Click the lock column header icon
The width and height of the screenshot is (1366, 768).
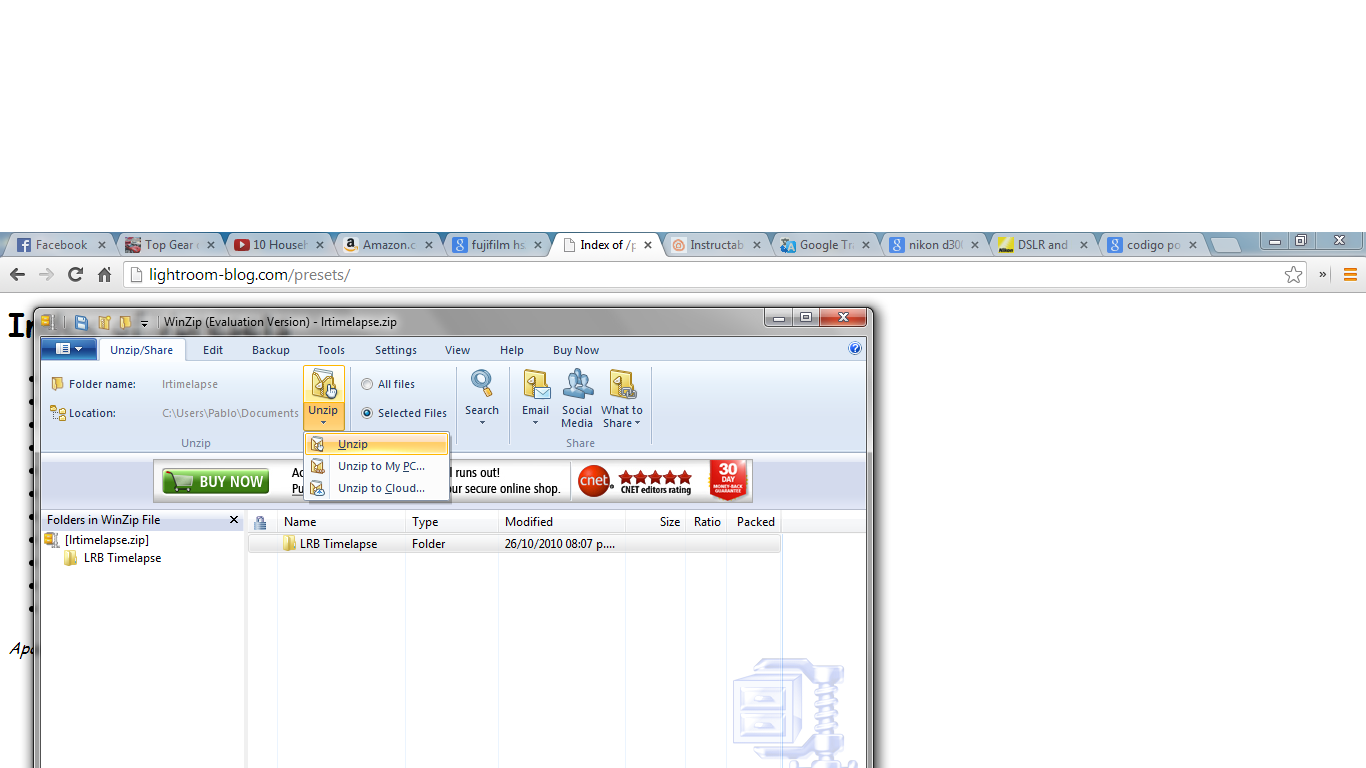click(x=260, y=522)
